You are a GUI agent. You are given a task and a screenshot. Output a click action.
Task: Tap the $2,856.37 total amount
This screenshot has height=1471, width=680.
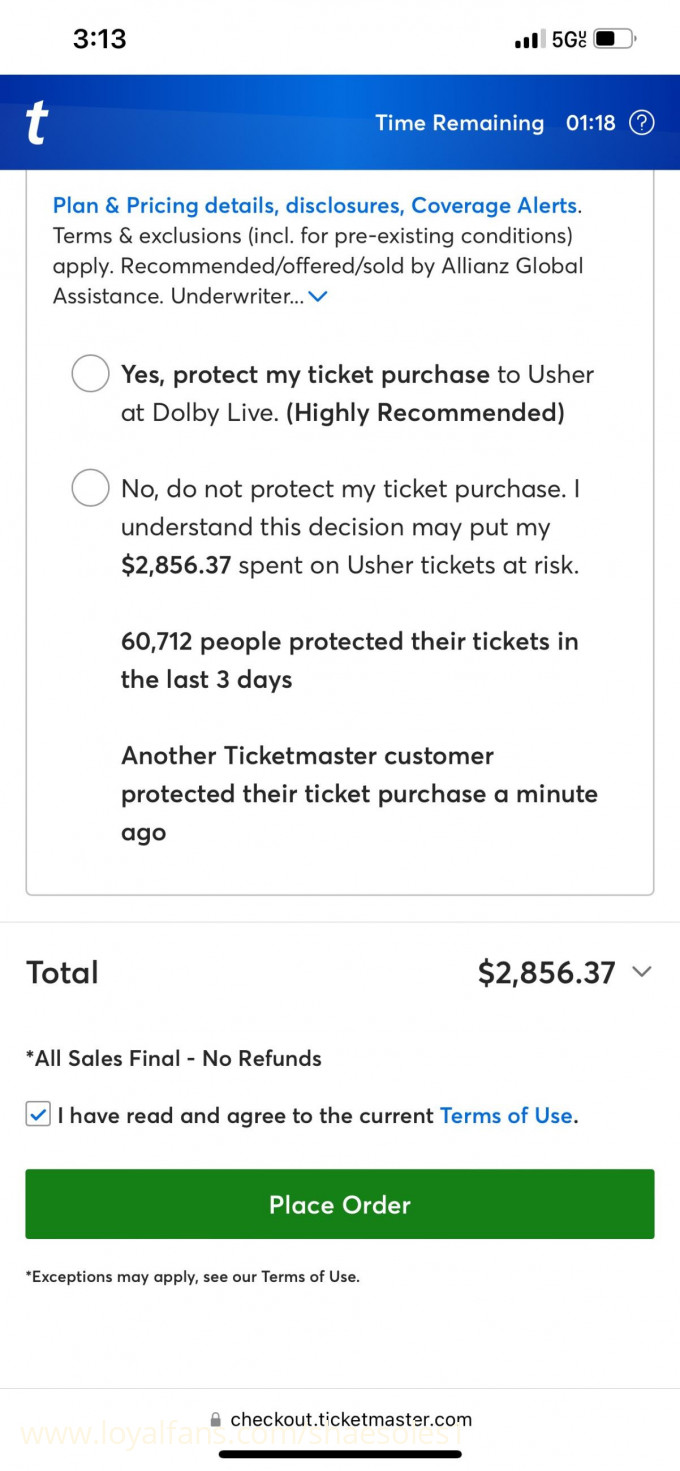pos(546,973)
